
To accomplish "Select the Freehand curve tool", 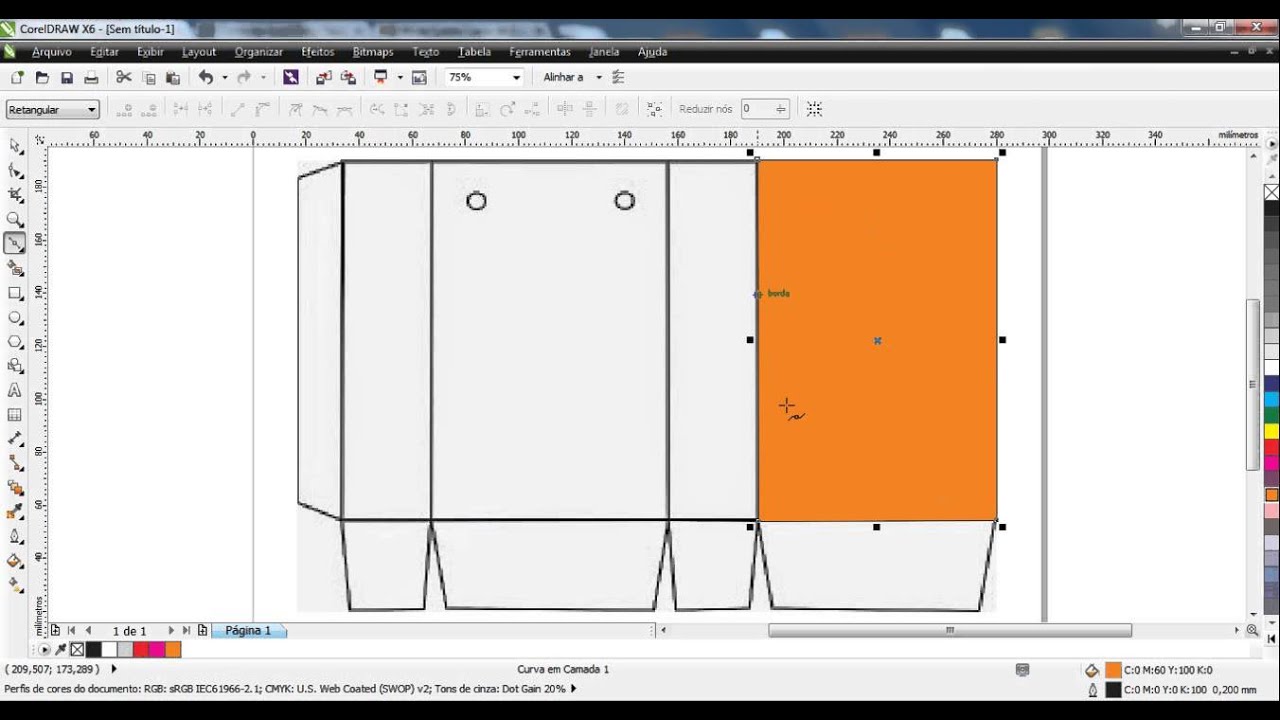I will [15, 243].
